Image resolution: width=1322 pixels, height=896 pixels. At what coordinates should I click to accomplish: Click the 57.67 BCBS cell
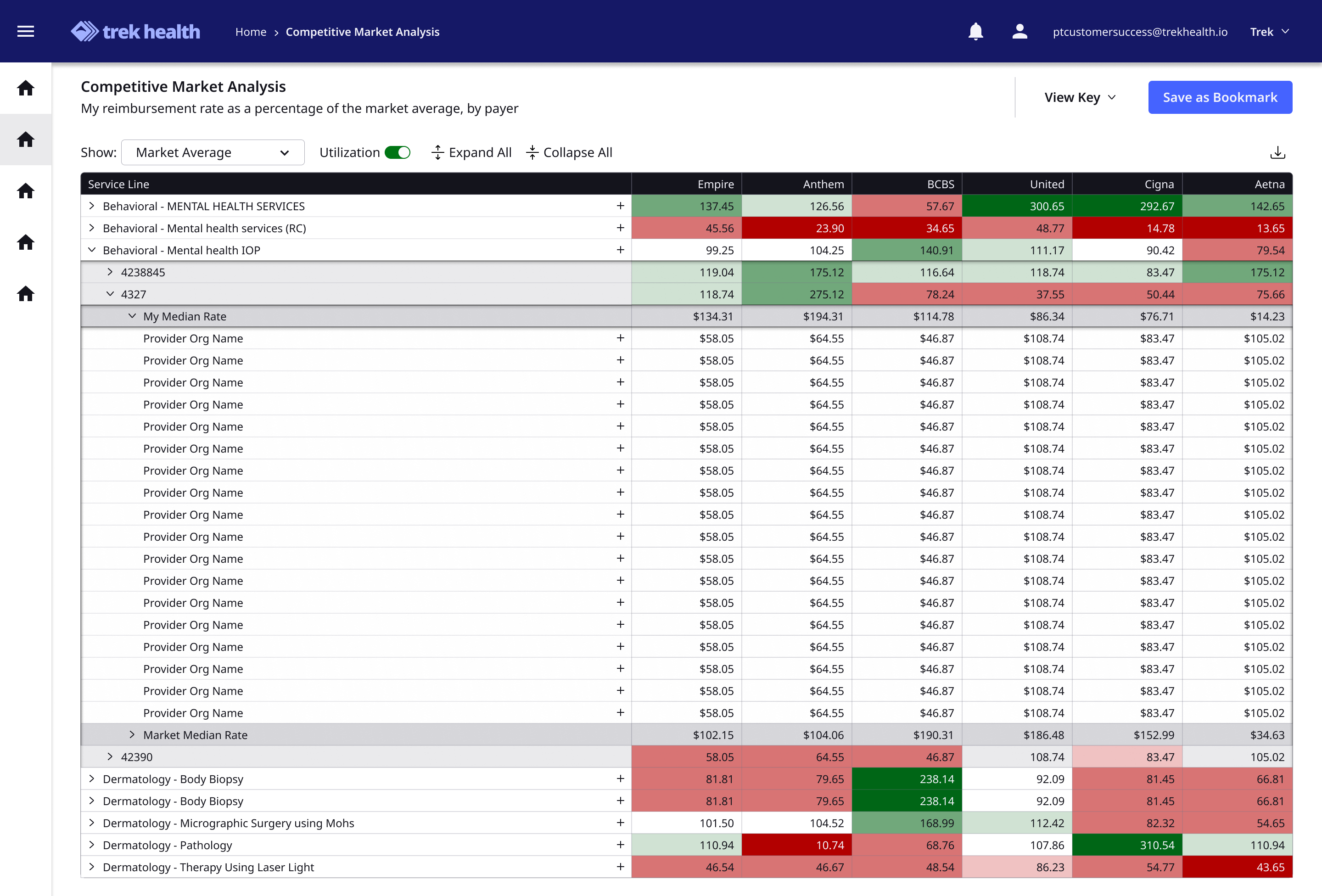907,206
